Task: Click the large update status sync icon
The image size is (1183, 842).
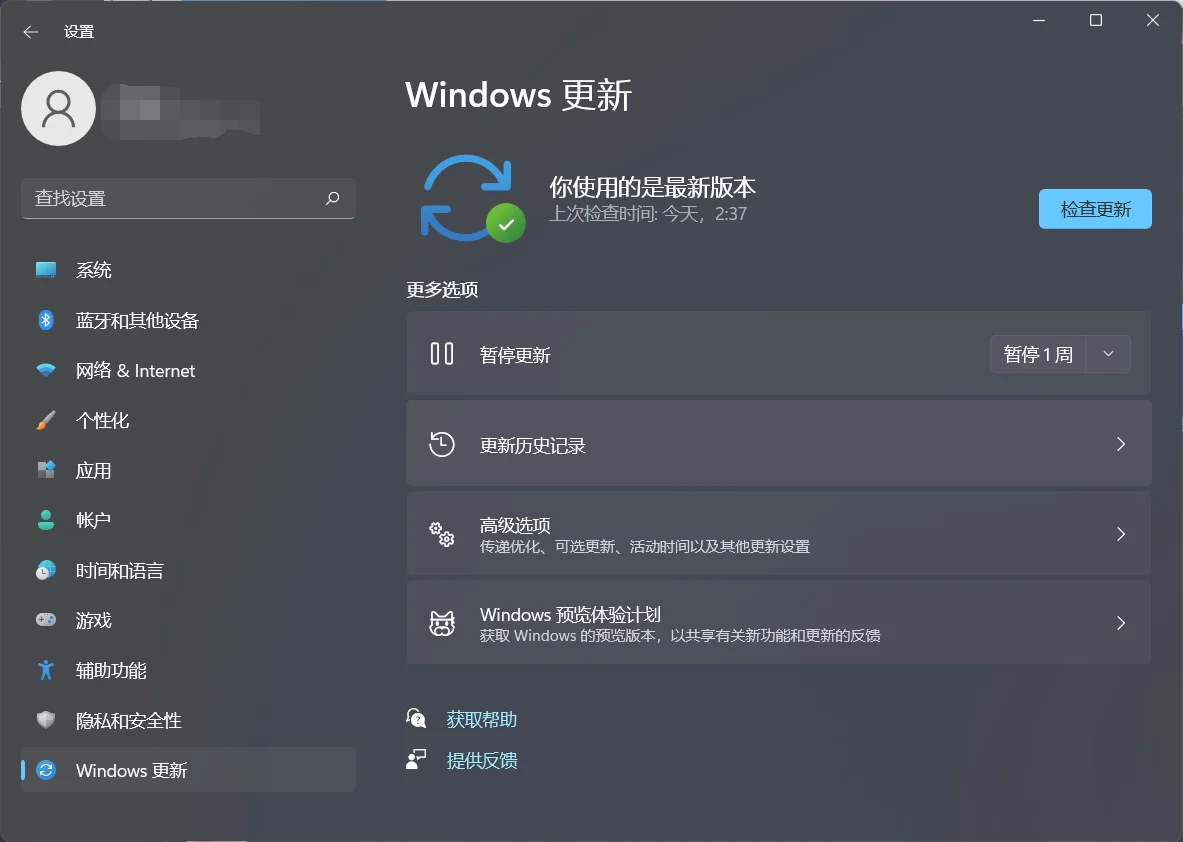Action: [472, 198]
